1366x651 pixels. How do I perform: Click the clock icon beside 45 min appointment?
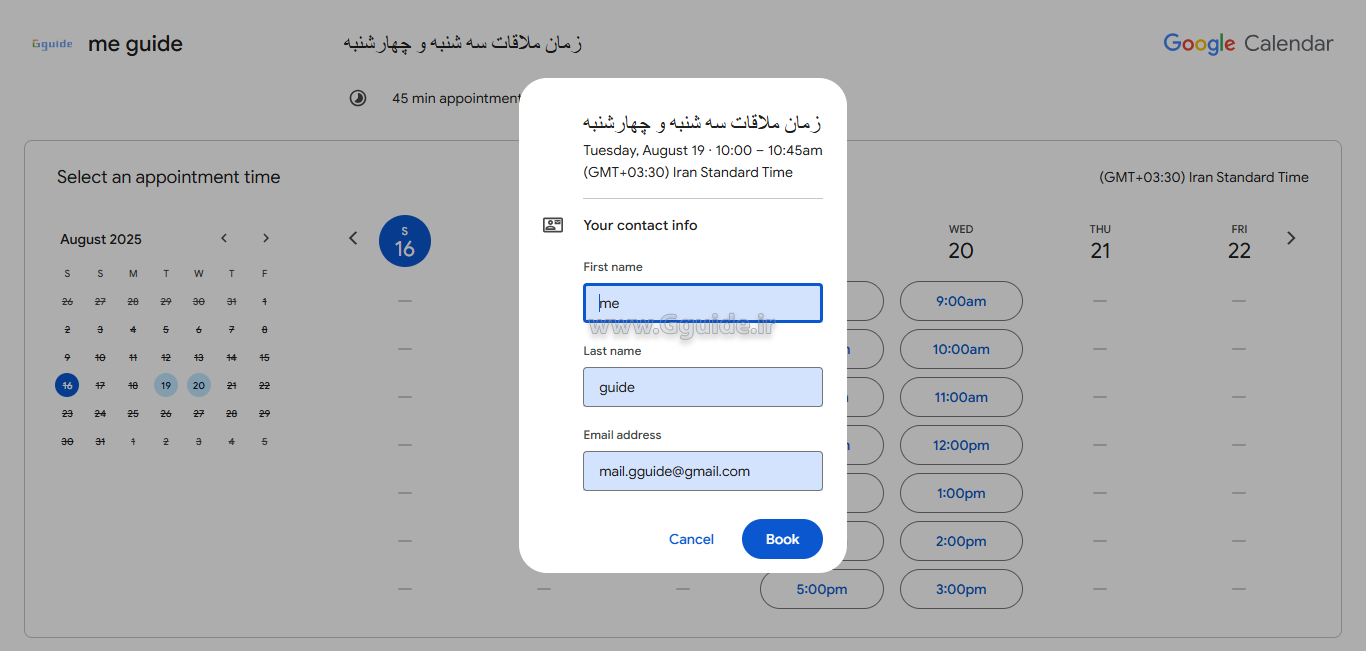358,97
